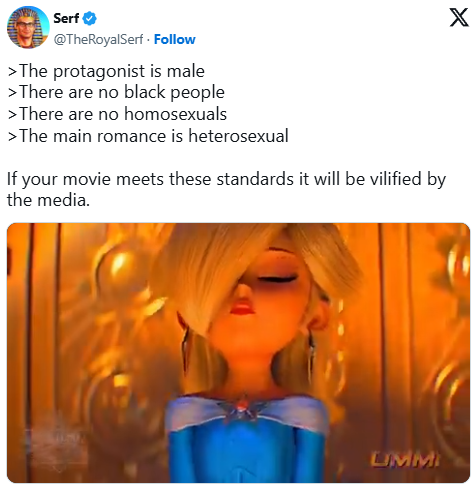Screen dimensions: 474x485
Task: Click the UMMI watermark on the image
Action: click(404, 459)
